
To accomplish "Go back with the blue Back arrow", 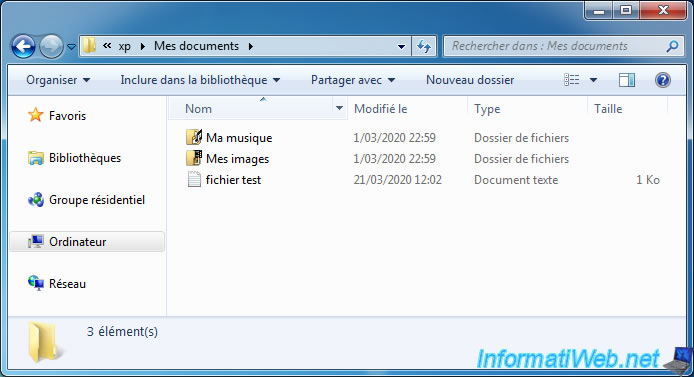I will point(23,46).
